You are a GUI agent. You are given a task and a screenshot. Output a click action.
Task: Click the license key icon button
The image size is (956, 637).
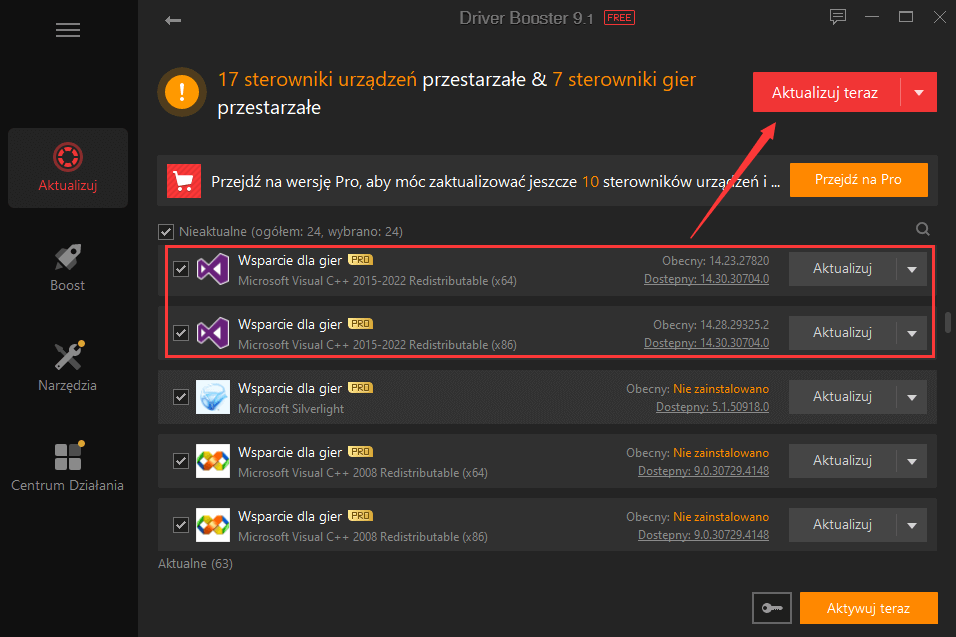pyautogui.click(x=772, y=608)
